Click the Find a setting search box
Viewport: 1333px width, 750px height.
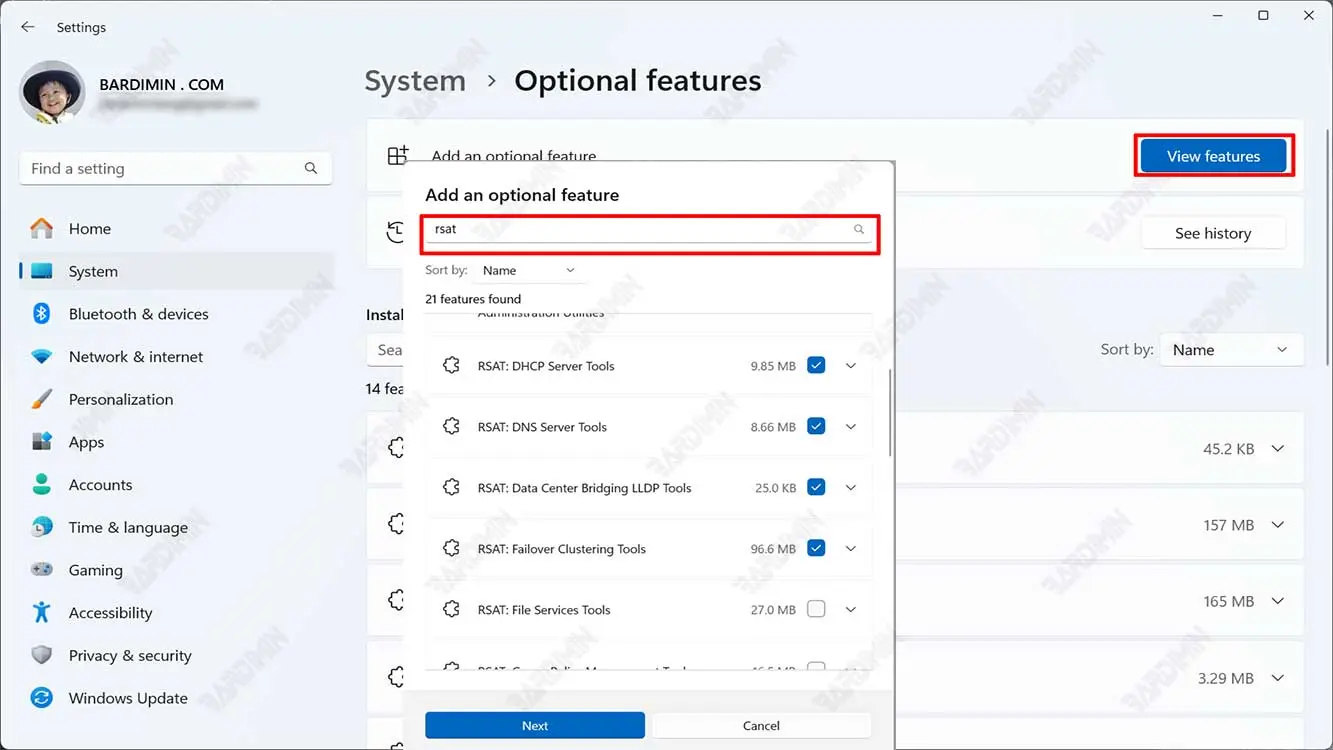pyautogui.click(x=165, y=169)
